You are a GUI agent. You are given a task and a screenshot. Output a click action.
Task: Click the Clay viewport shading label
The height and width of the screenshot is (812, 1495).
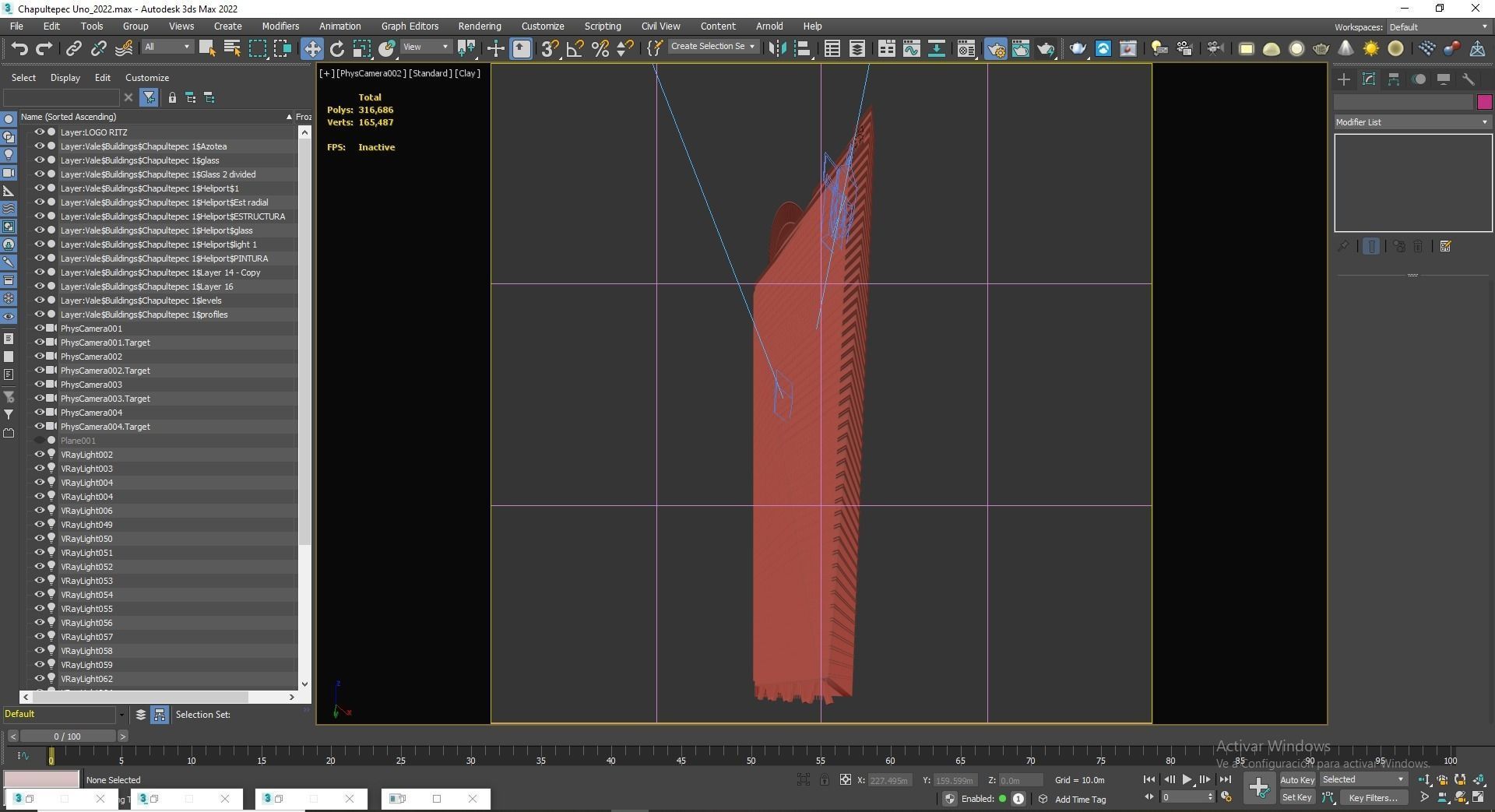coord(467,73)
